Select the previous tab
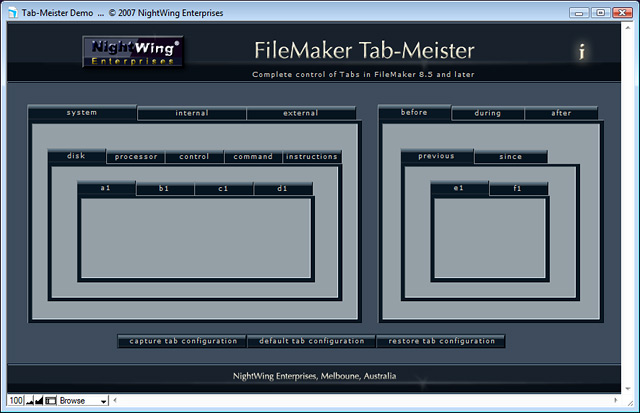Image resolution: width=640 pixels, height=413 pixels. (437, 156)
